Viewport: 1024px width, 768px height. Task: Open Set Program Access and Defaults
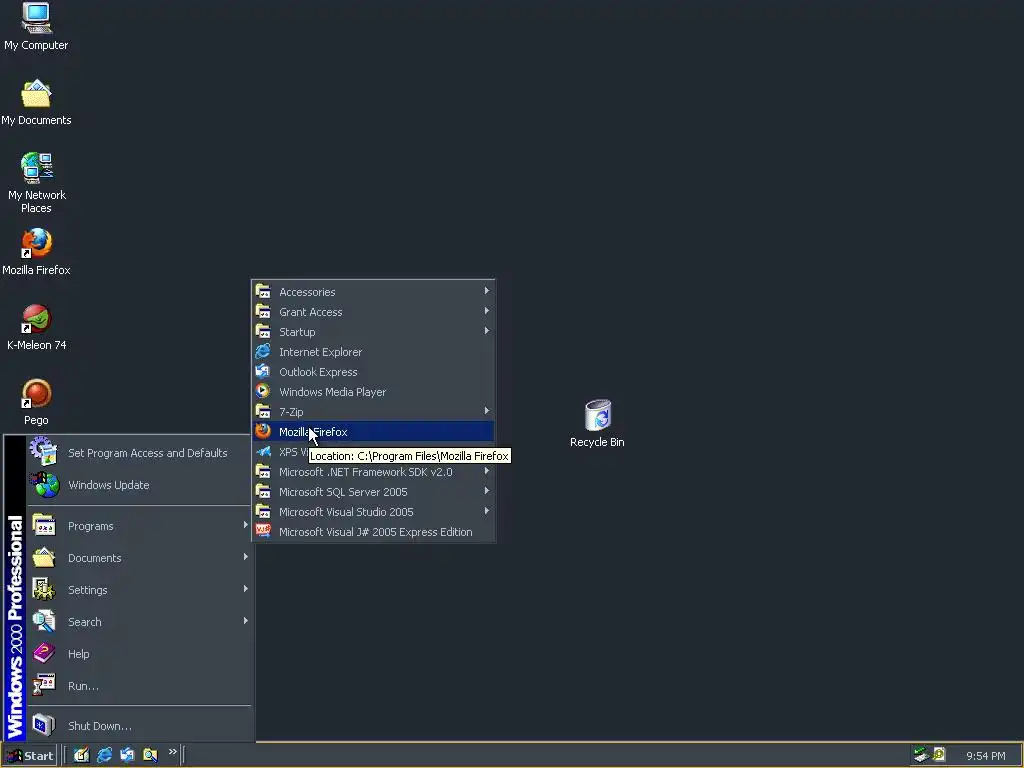coord(138,453)
